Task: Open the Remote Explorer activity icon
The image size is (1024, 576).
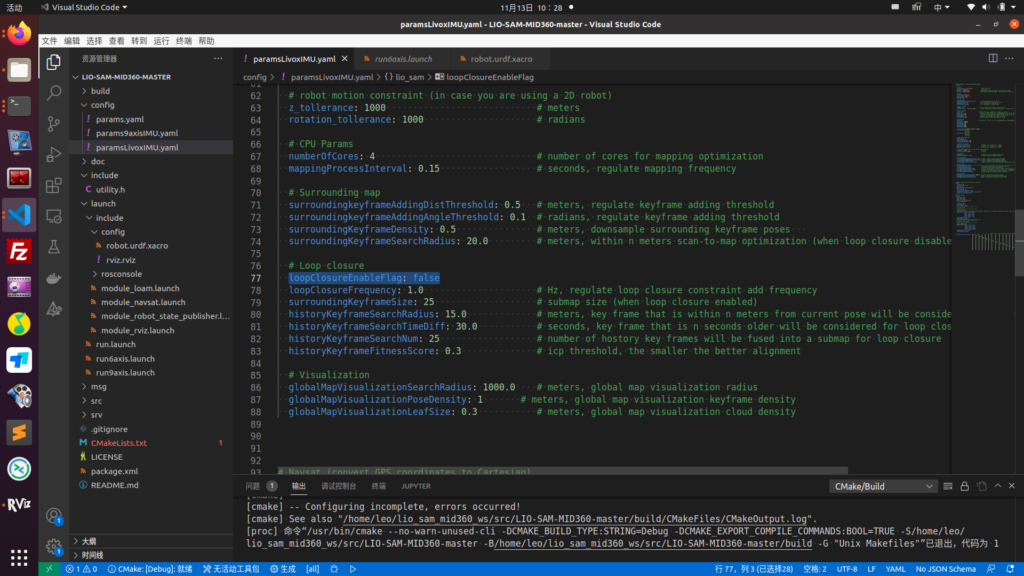Action: [x=54, y=216]
